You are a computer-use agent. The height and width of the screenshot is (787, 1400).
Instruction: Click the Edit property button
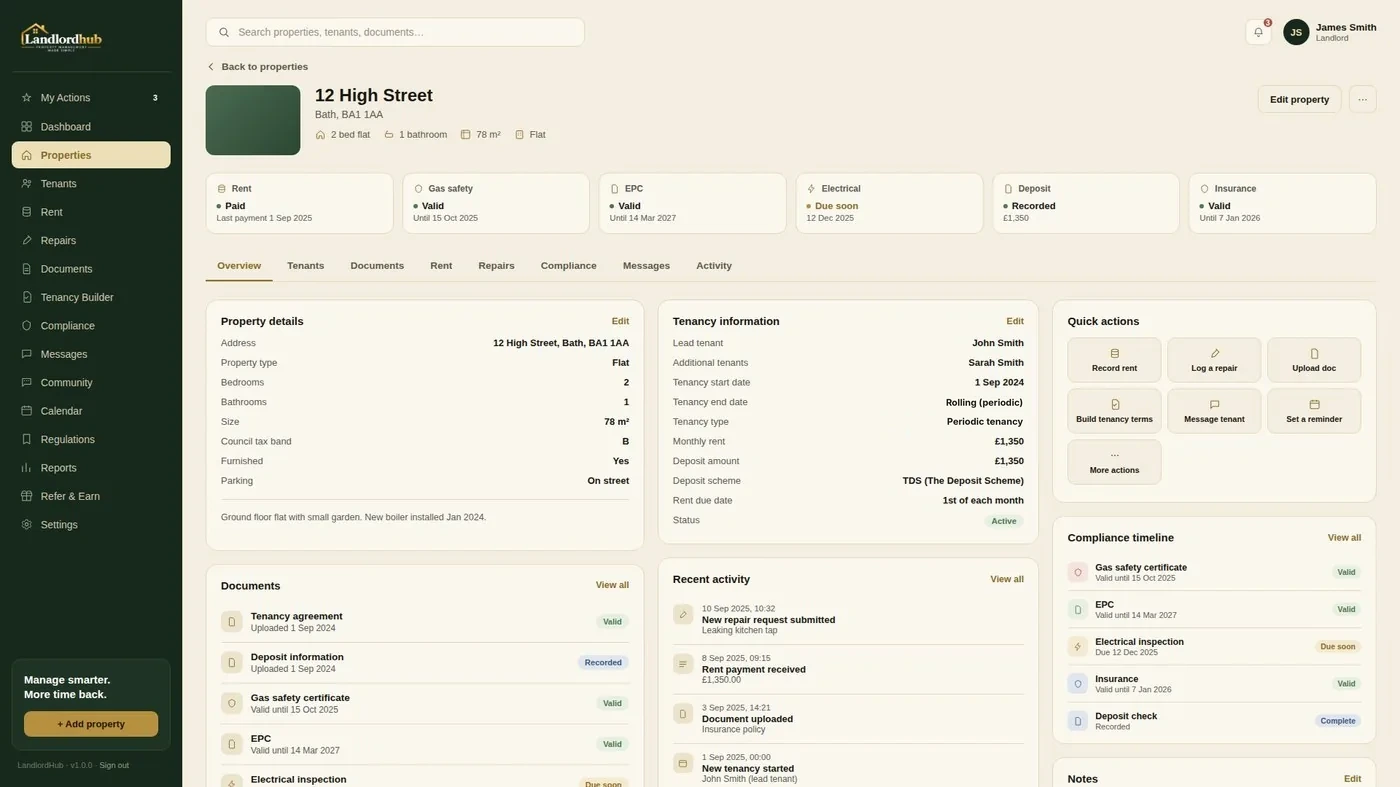(1299, 99)
